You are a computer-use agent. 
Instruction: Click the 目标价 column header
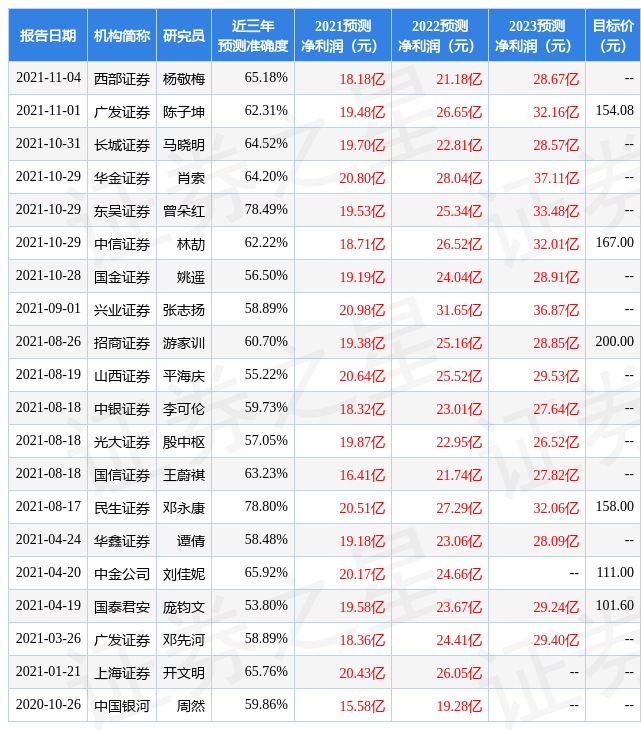(x=613, y=35)
